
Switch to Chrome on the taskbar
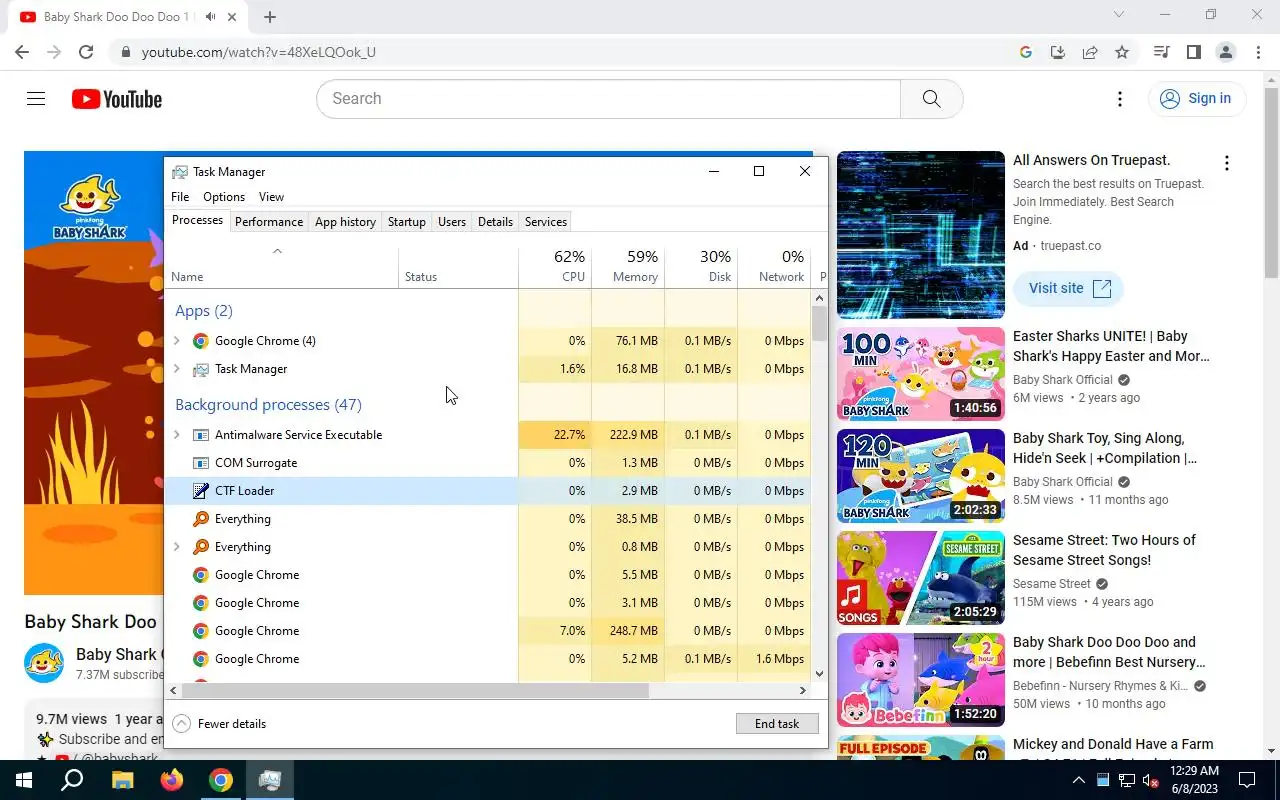(x=220, y=780)
